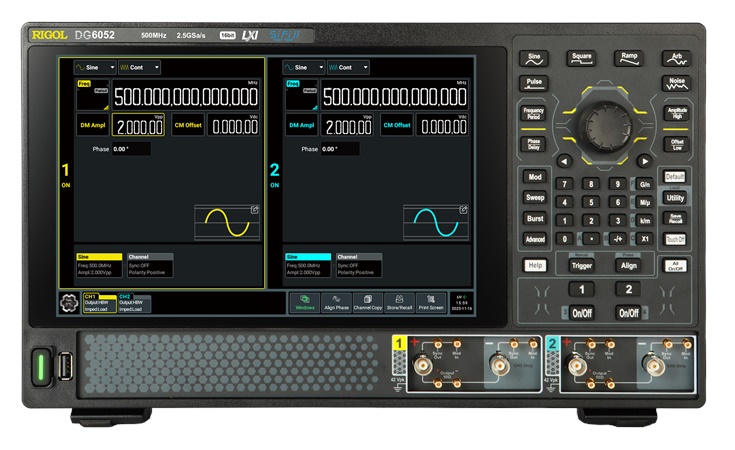Open the Windows layout icon in toolbar
This screenshot has width=735, height=450.
tap(305, 303)
